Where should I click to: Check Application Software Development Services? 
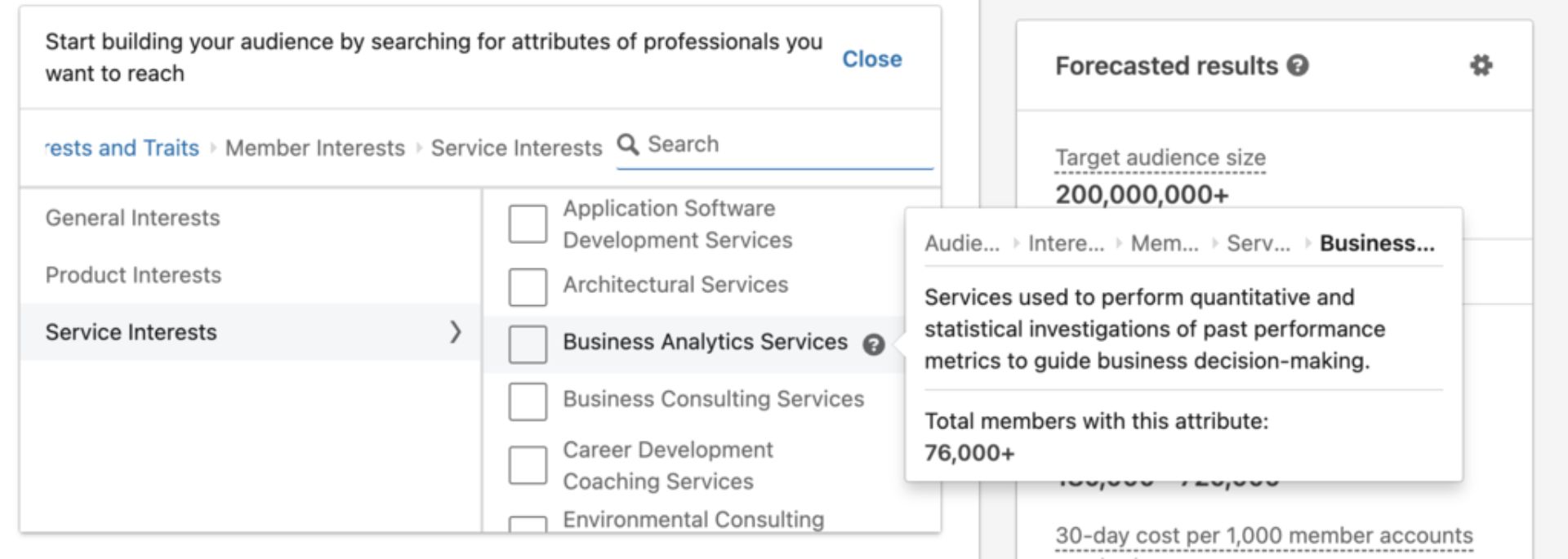coord(527,222)
